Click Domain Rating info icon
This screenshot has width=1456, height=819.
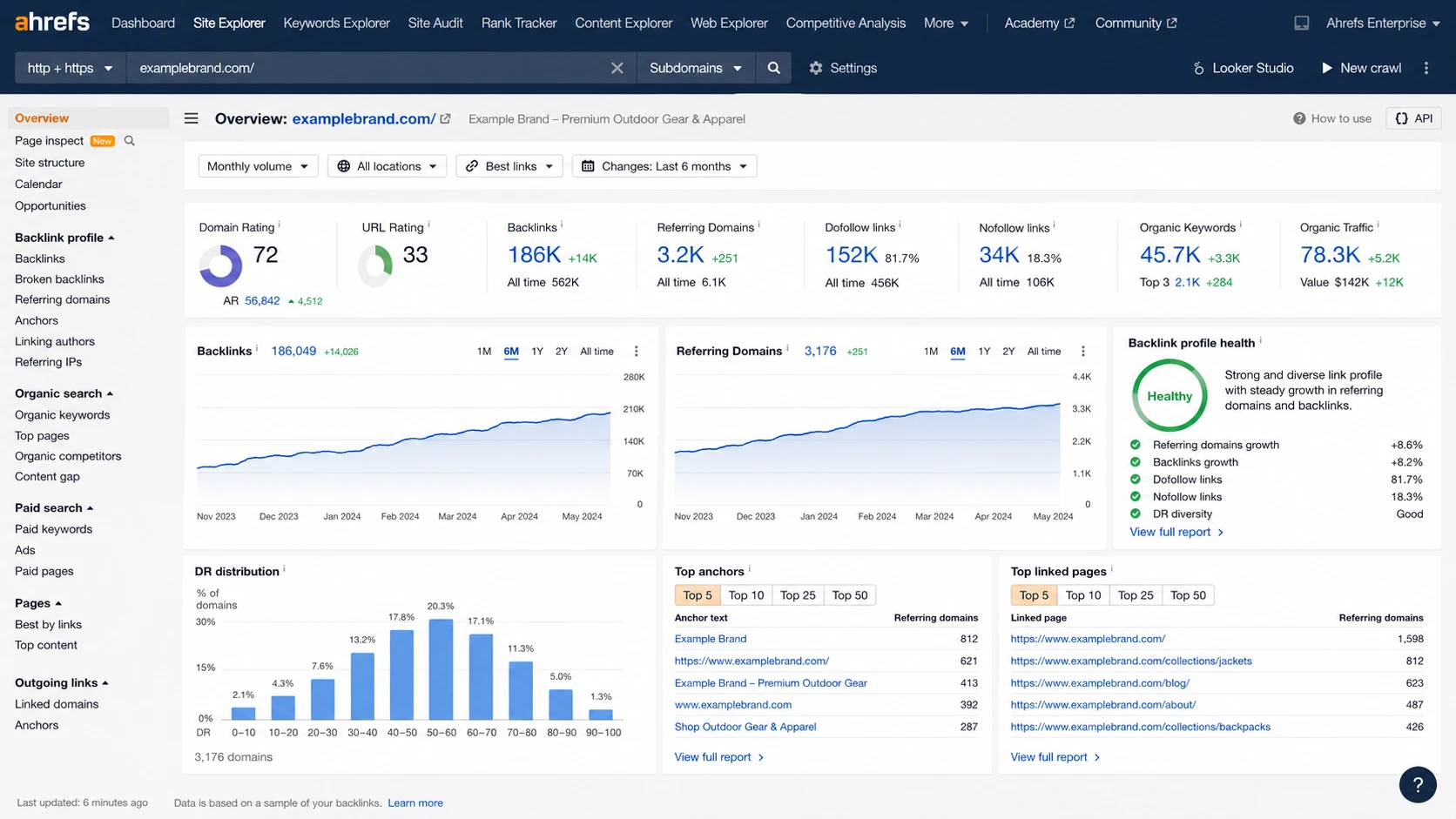point(280,225)
